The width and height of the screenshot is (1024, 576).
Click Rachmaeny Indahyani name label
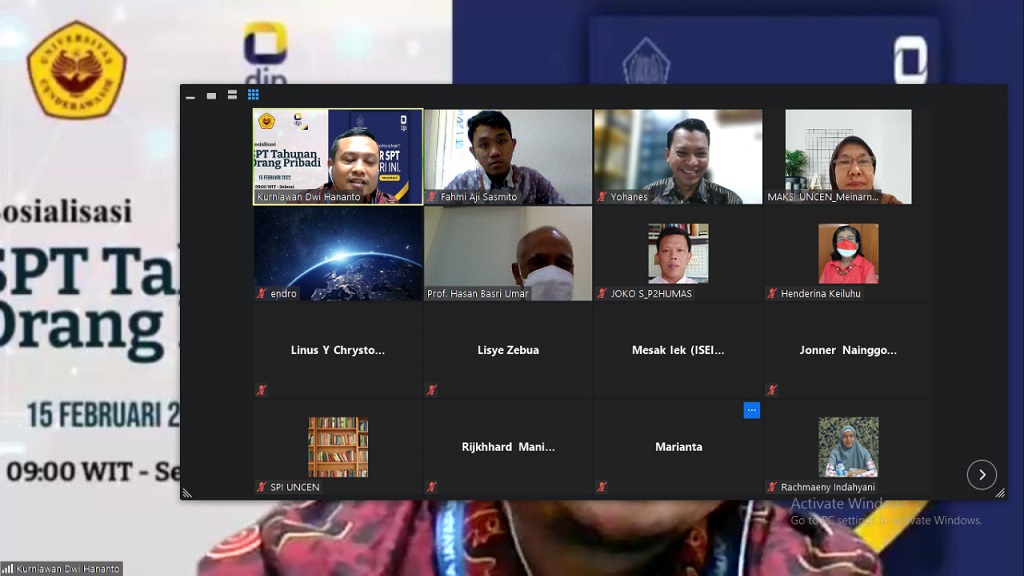point(828,487)
